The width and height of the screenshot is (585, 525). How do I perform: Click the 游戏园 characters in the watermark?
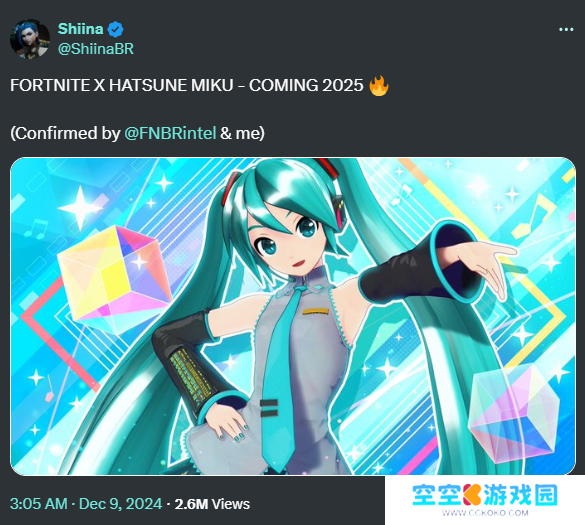click(521, 494)
